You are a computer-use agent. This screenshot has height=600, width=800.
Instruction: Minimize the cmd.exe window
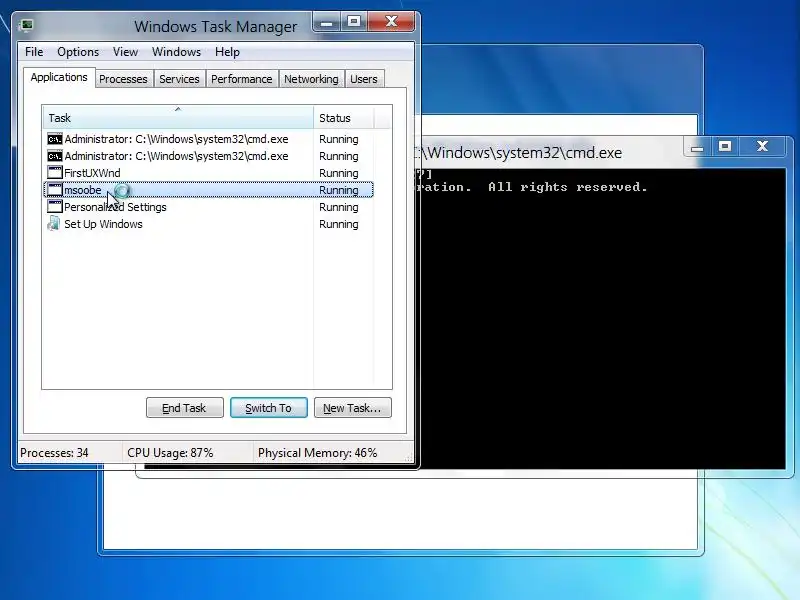[697, 147]
